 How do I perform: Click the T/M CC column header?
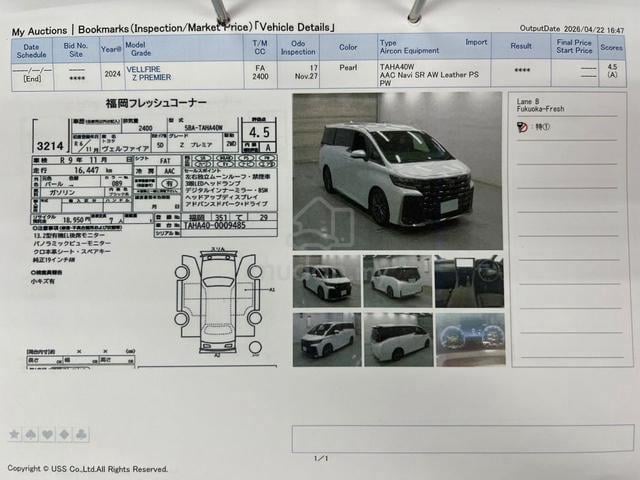click(260, 47)
